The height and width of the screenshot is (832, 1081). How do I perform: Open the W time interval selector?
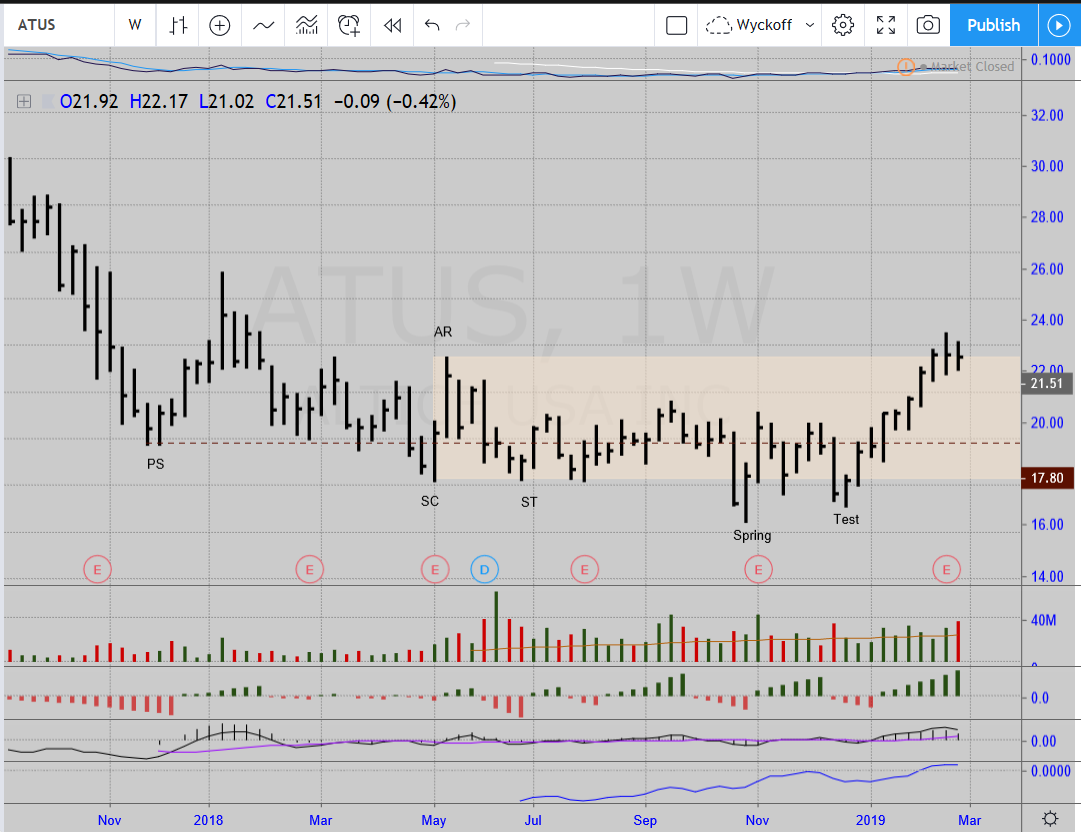pos(134,25)
